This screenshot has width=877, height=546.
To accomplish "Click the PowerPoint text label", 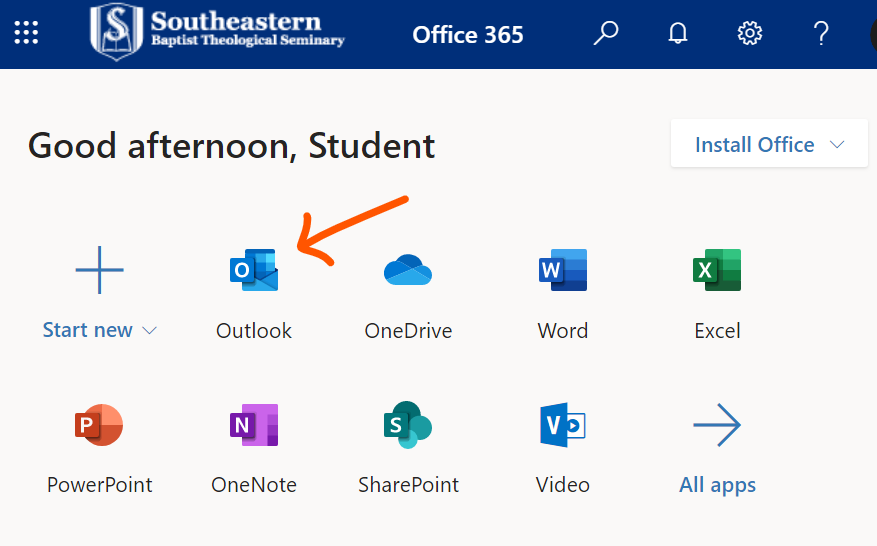I will pyautogui.click(x=100, y=484).
